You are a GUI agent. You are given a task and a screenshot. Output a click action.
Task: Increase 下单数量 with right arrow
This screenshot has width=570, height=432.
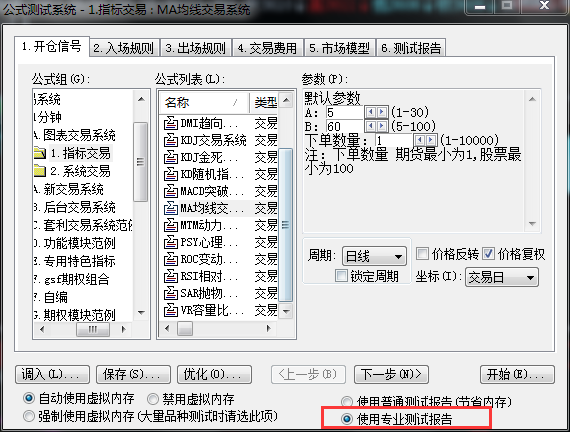431,140
